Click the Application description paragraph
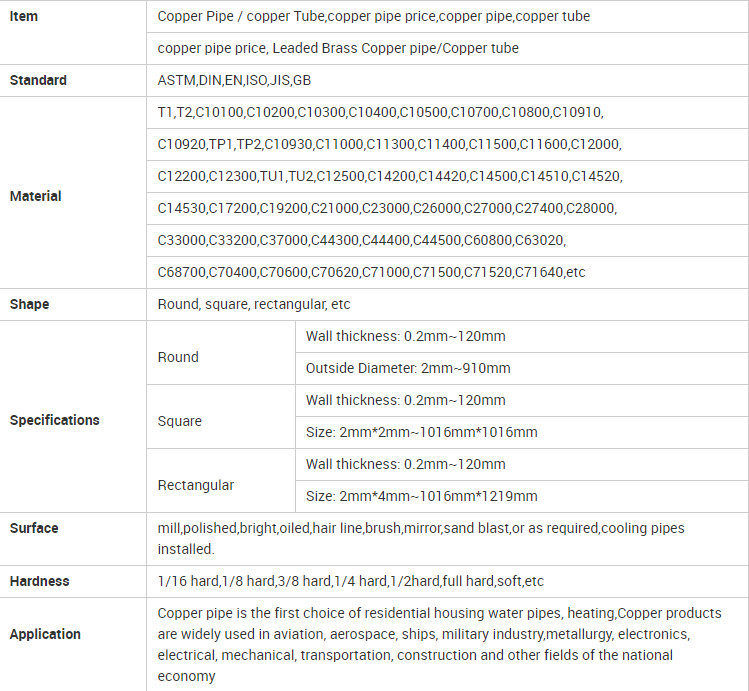 pos(439,645)
